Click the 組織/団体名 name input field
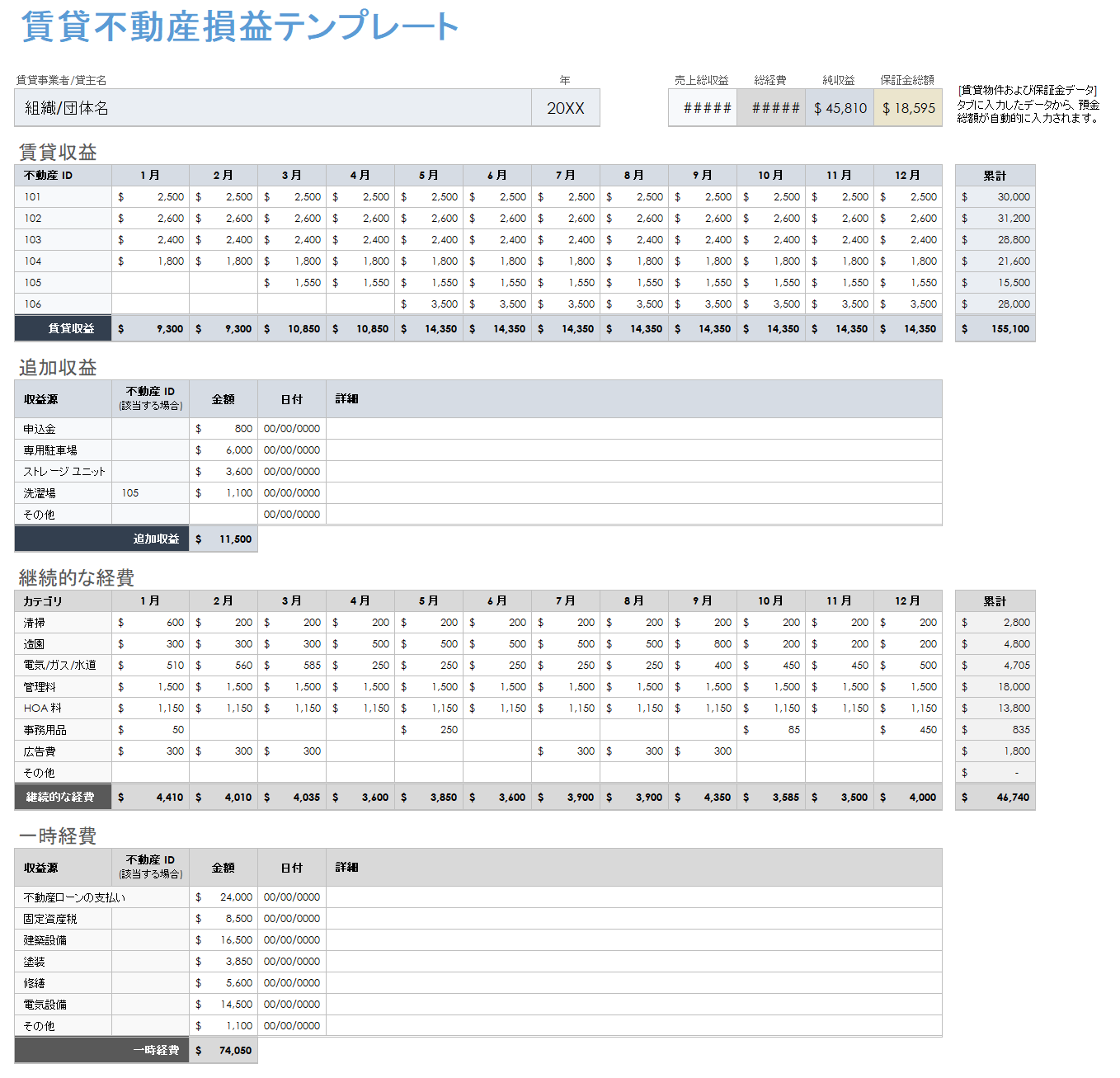1120x1078 pixels. (273, 108)
